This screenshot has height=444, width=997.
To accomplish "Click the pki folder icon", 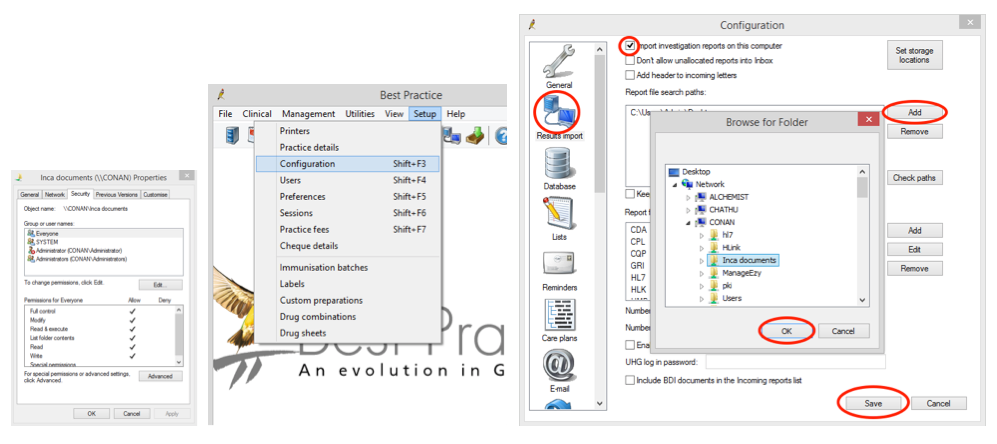I will click(x=714, y=286).
